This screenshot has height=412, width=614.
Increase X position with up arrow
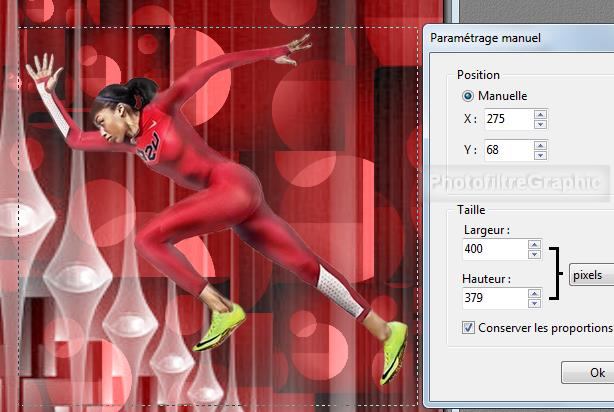coord(540,114)
